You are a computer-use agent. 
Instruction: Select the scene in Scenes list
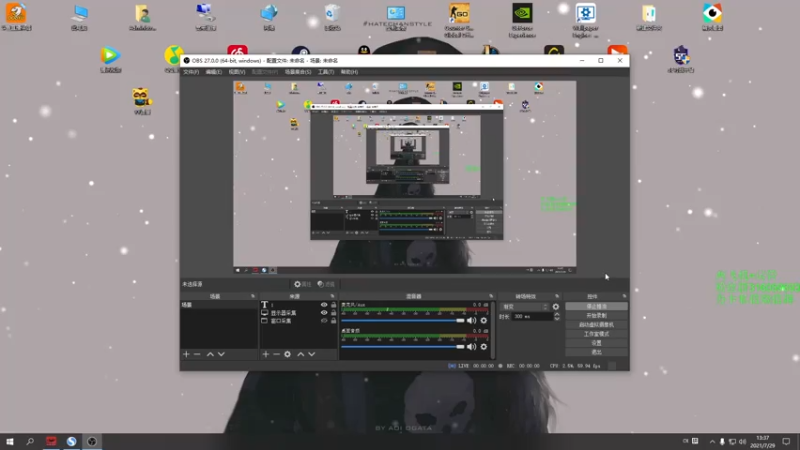[219, 305]
